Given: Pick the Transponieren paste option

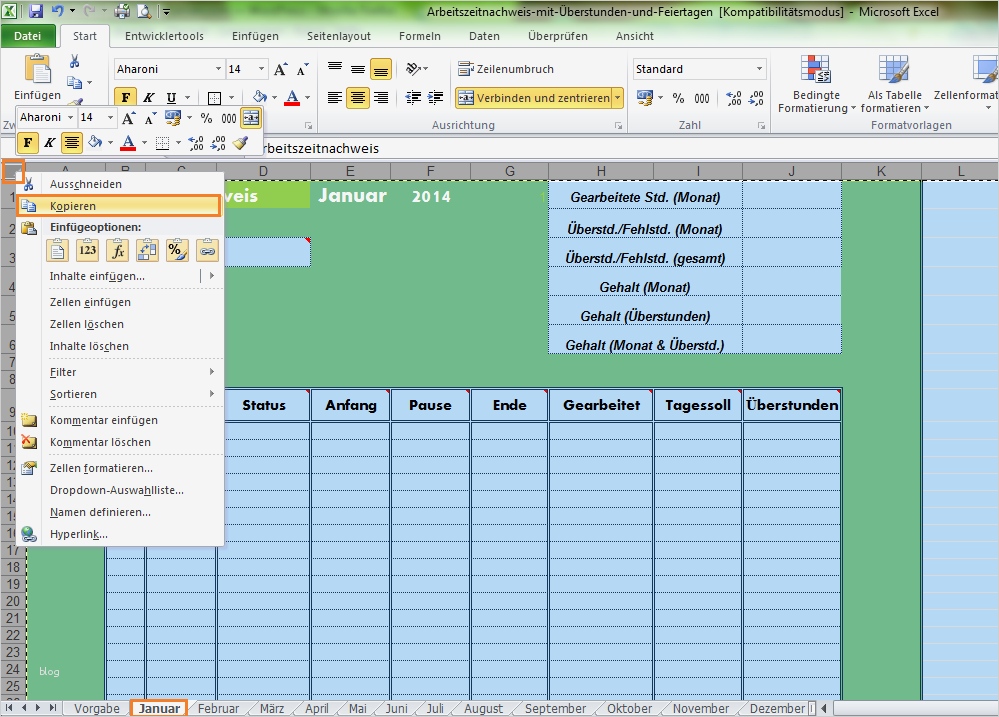Looking at the screenshot, I should pyautogui.click(x=147, y=250).
